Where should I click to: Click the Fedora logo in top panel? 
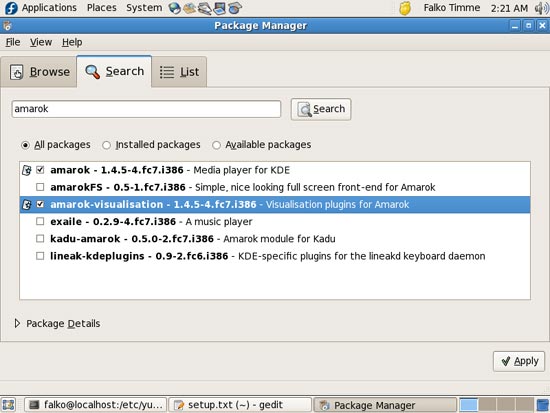pyautogui.click(x=11, y=8)
